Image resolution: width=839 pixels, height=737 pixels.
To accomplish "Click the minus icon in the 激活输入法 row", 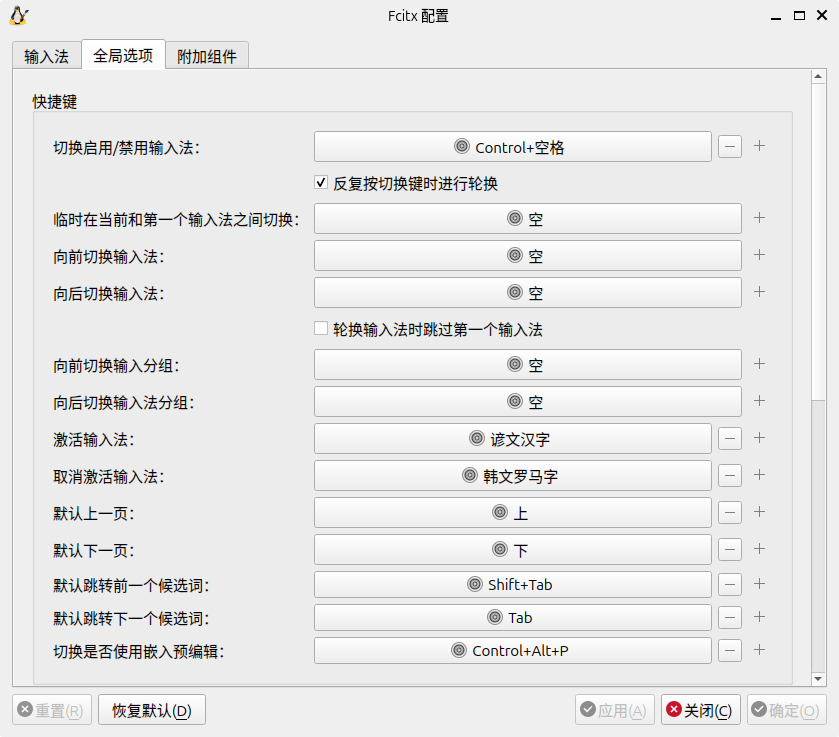I will (730, 439).
